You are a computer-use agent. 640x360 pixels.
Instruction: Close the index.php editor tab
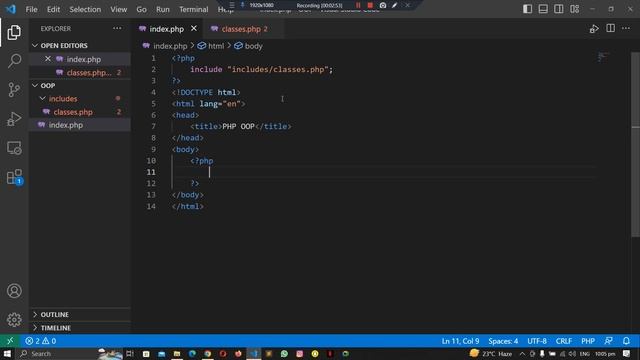194,29
